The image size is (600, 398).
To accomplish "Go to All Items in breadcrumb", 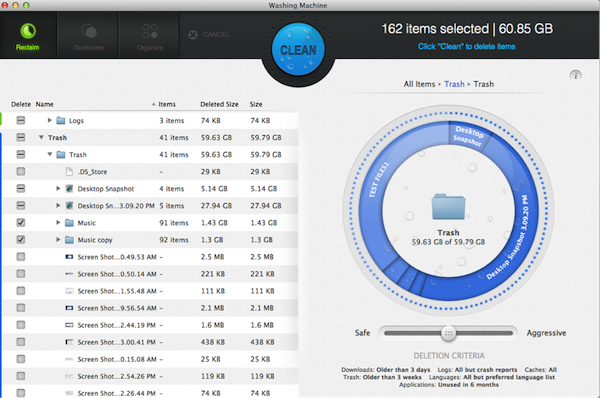I will coord(419,84).
